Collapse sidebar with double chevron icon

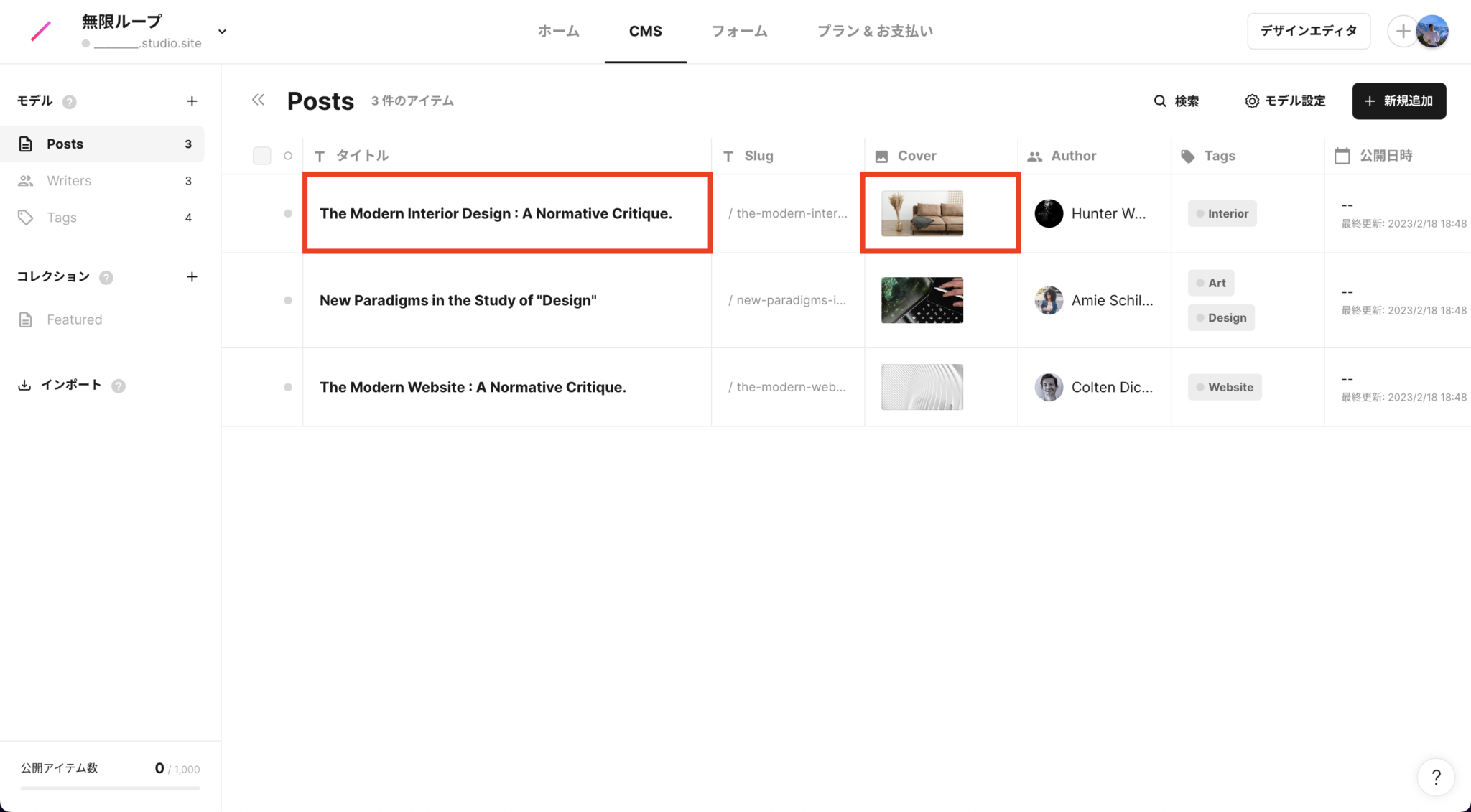click(x=258, y=100)
